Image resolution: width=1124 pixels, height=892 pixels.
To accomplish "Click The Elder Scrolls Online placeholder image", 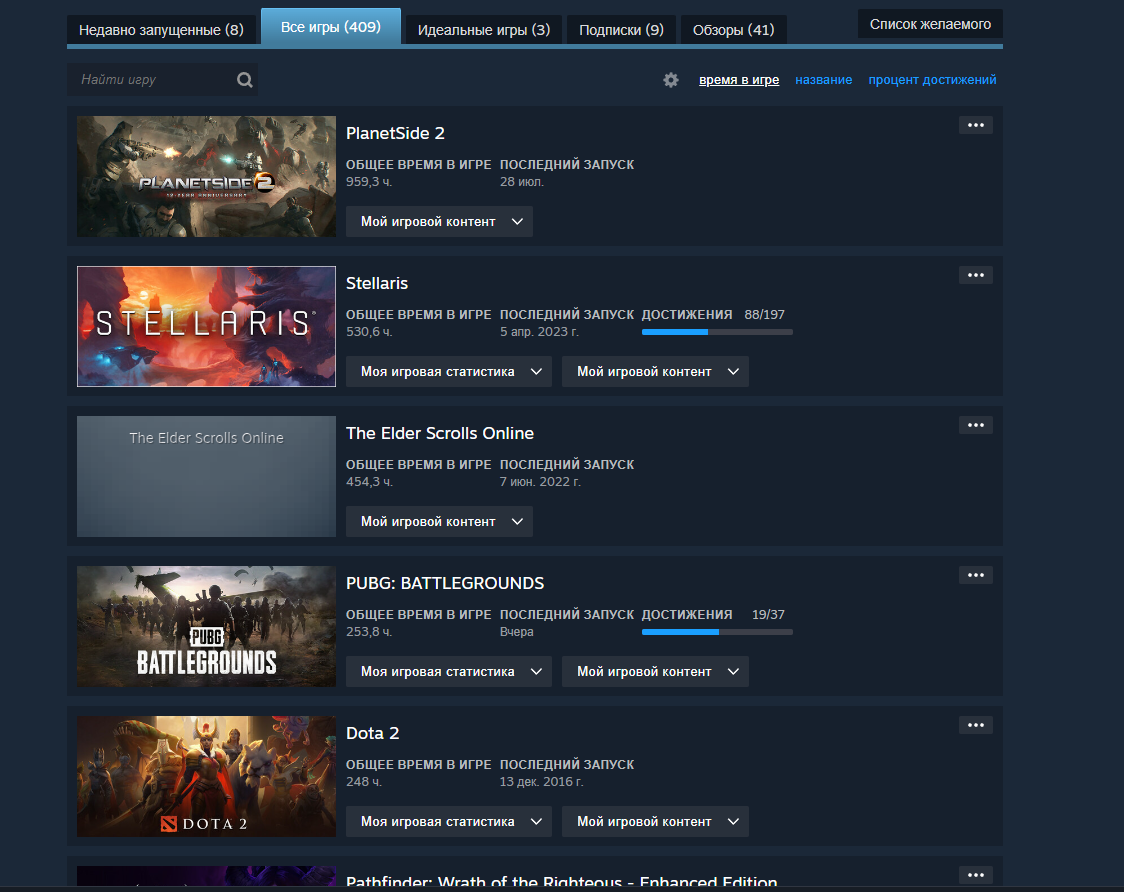I will [206, 476].
